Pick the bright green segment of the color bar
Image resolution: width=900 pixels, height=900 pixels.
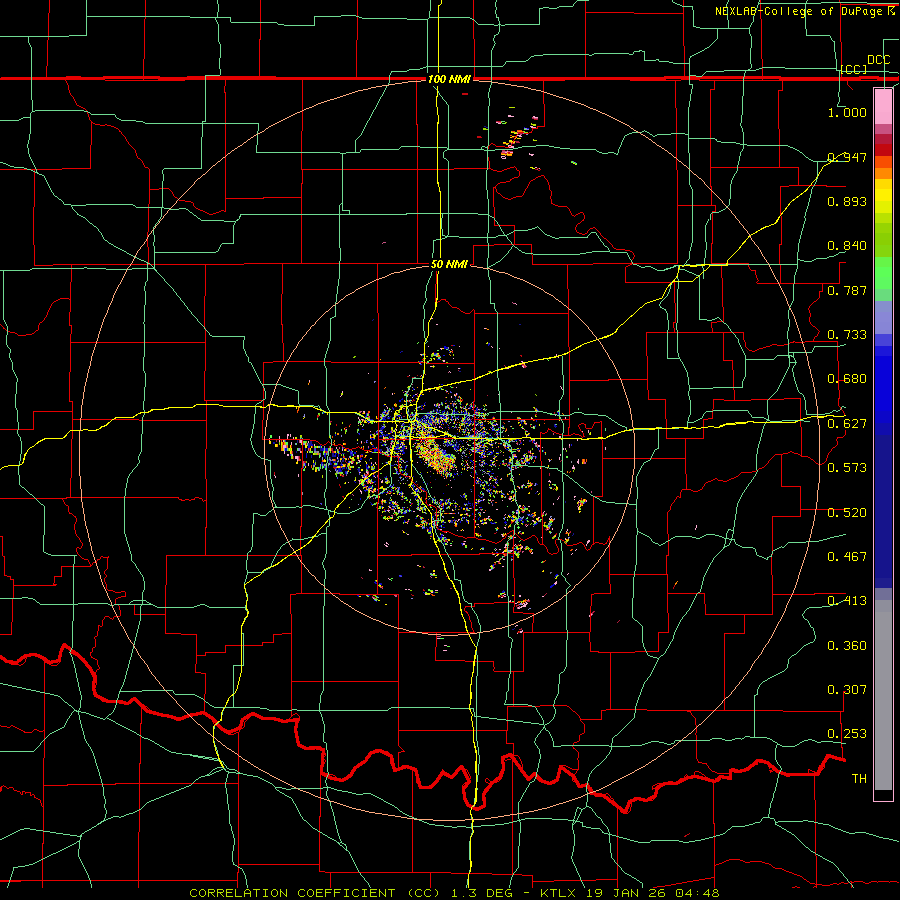pyautogui.click(x=883, y=273)
